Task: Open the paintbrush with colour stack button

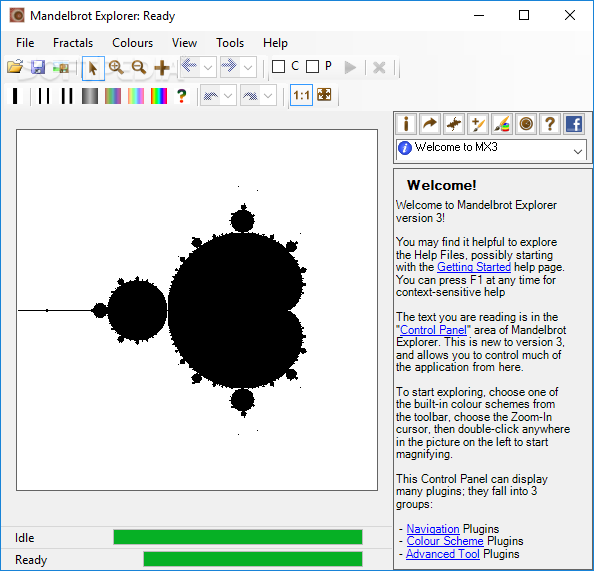Action: tap(502, 124)
